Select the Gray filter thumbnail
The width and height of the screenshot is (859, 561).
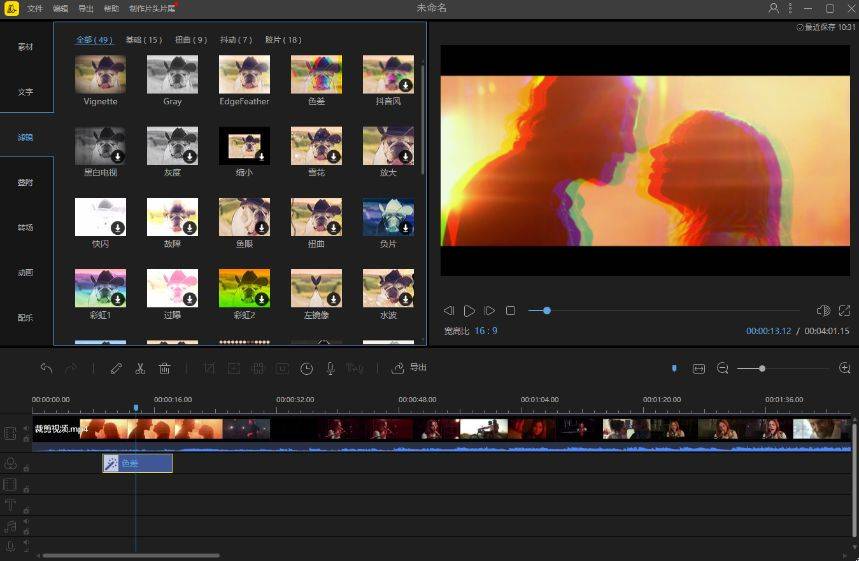172,74
